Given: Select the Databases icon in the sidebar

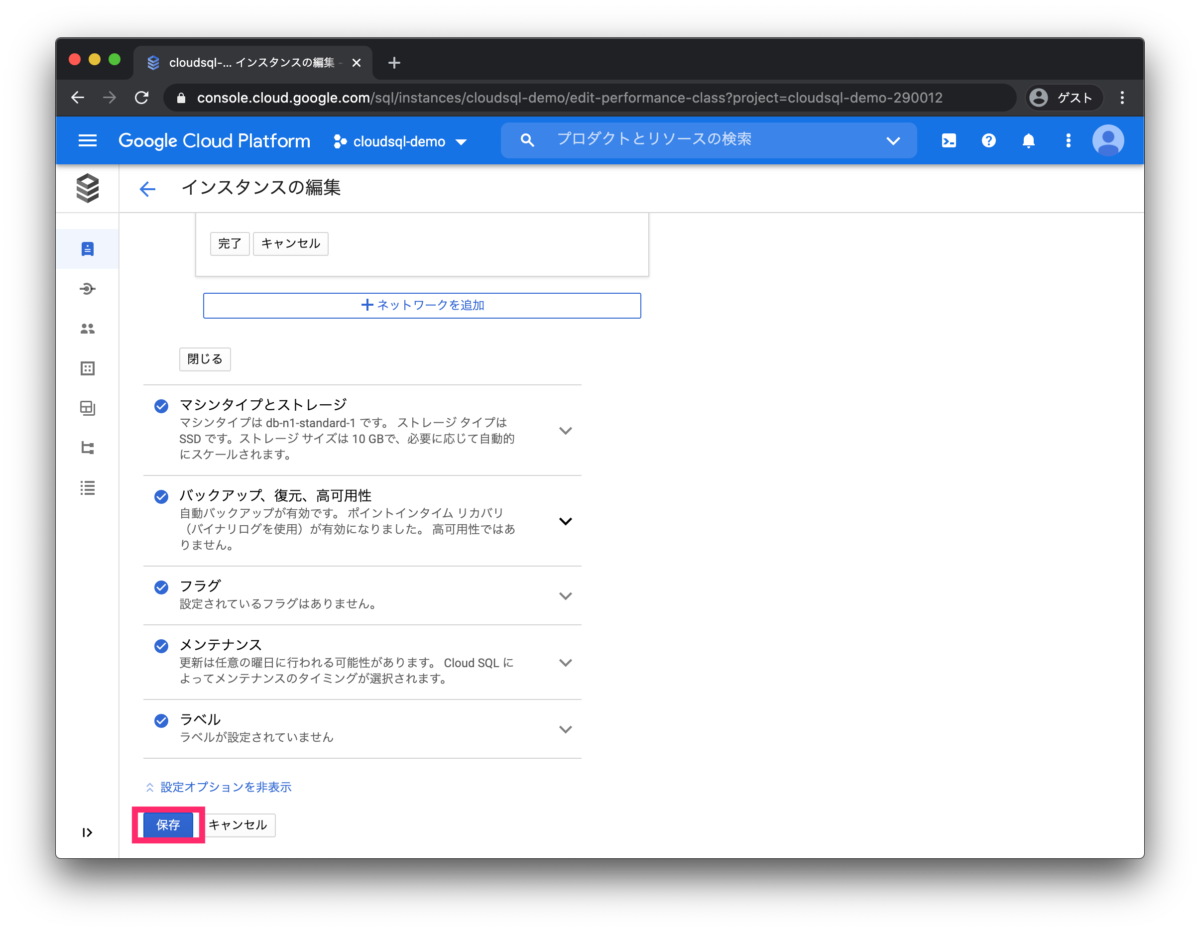Looking at the screenshot, I should click(x=87, y=368).
